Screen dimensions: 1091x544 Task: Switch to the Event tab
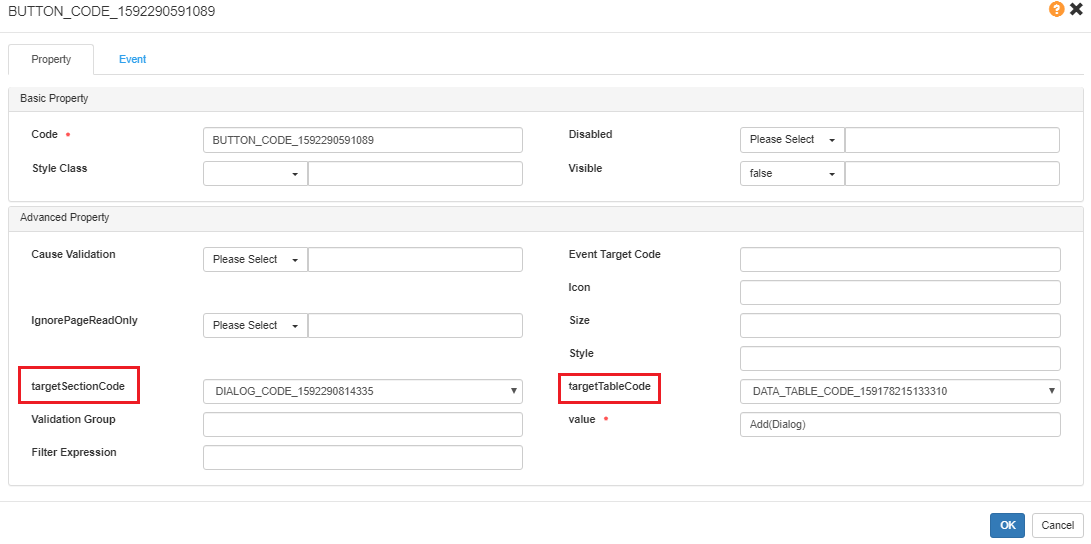[132, 60]
